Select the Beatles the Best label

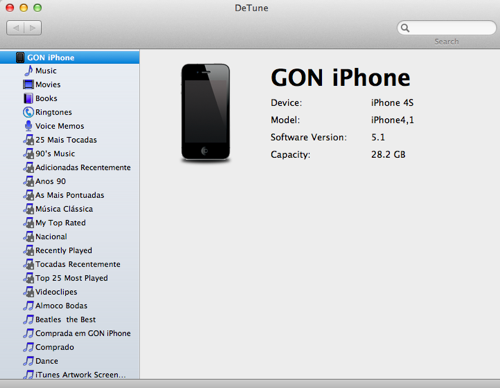tap(65, 320)
